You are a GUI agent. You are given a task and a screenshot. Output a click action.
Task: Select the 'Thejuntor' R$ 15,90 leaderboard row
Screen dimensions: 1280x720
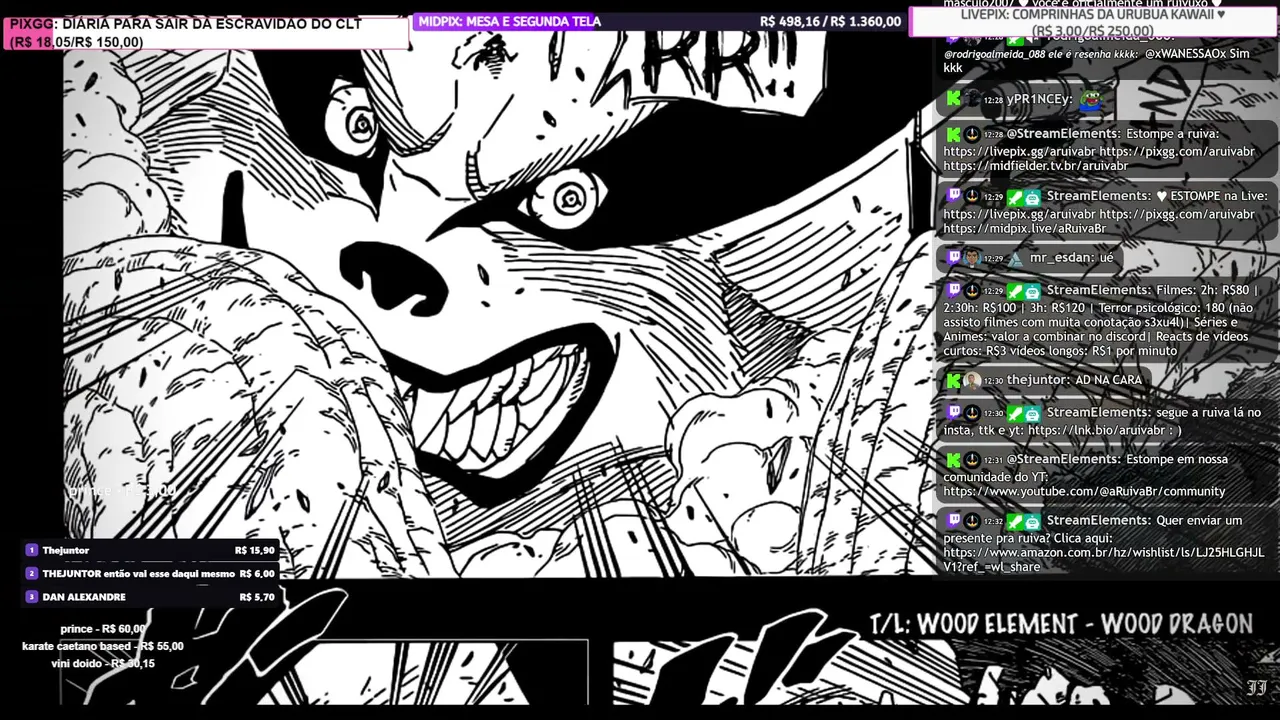click(150, 550)
